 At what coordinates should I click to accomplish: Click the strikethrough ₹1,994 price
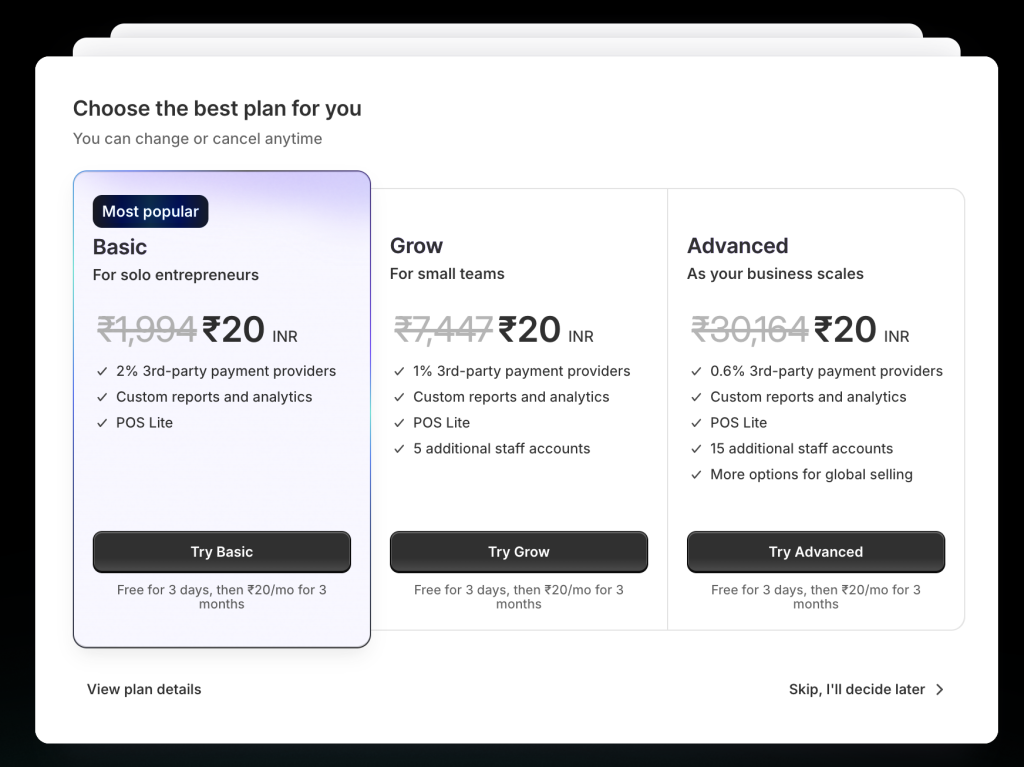click(x=146, y=329)
